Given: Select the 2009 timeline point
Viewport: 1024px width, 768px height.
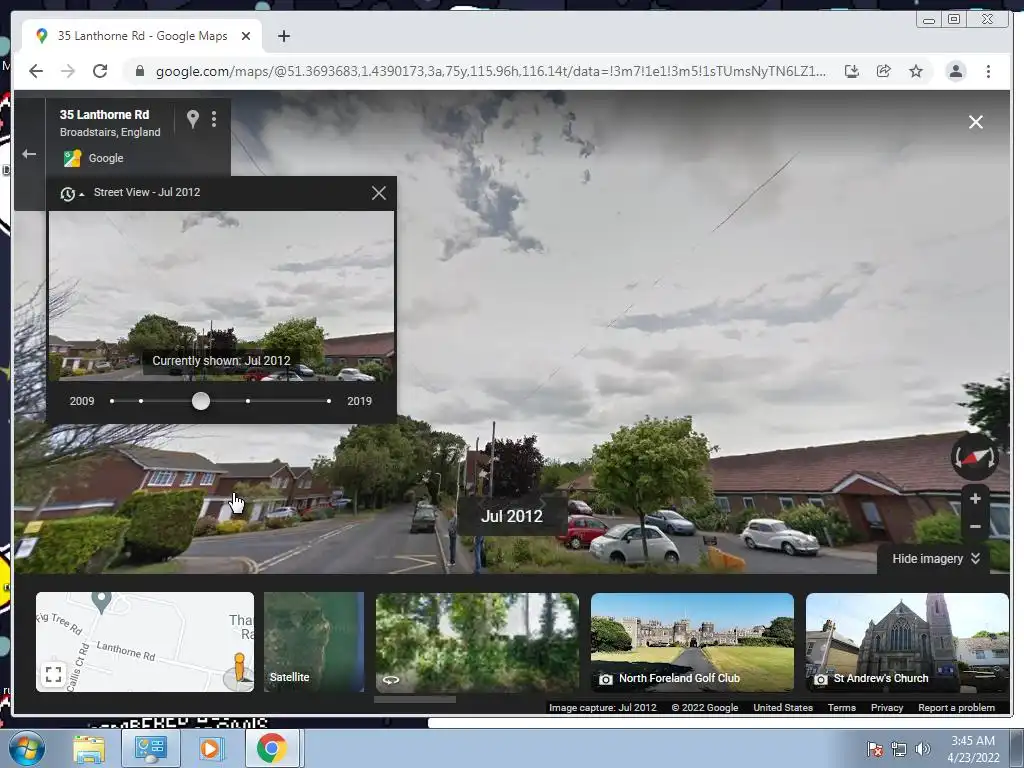Looking at the screenshot, I should pos(112,401).
